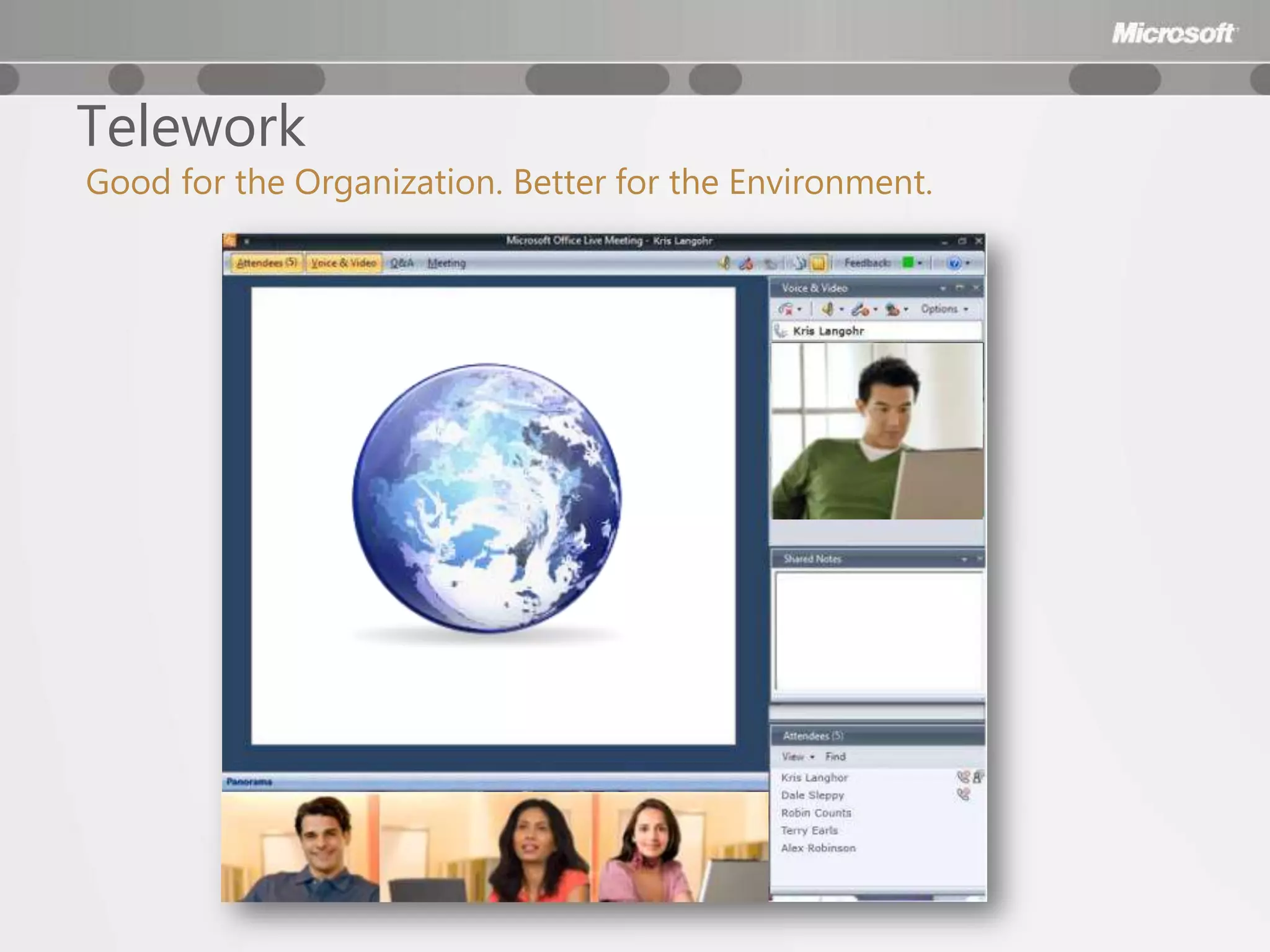
Task: Open the speaker volume dropdown arrow
Action: pyautogui.click(x=841, y=309)
